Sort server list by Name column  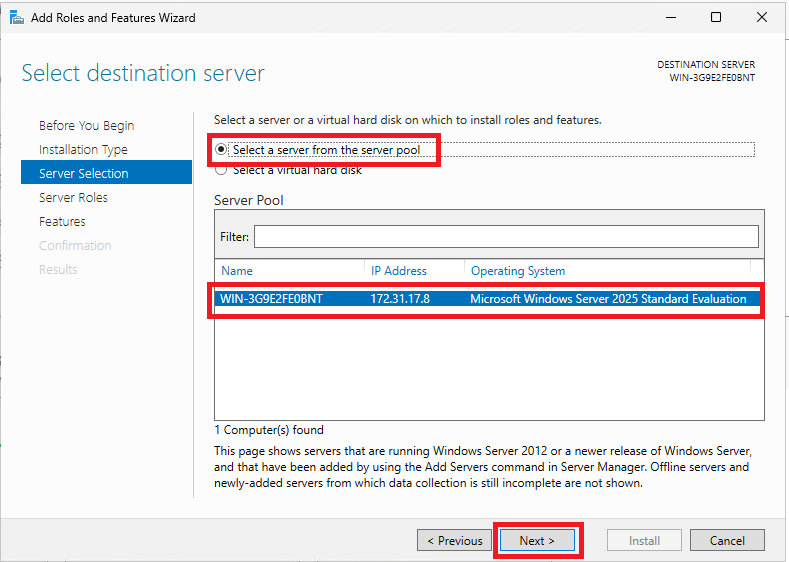[237, 271]
